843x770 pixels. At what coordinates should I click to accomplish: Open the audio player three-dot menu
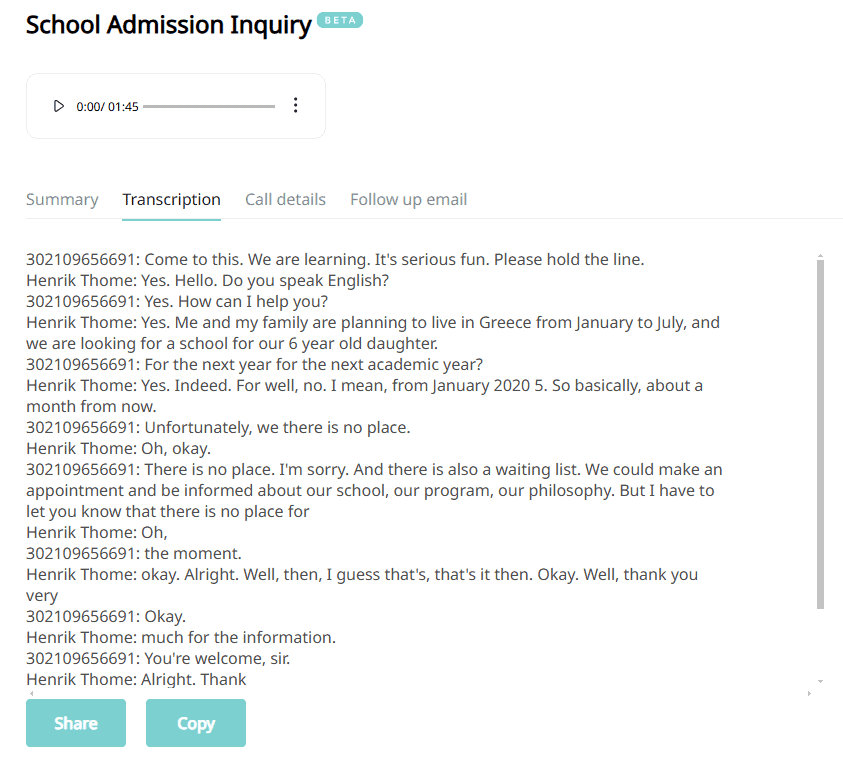click(x=295, y=106)
